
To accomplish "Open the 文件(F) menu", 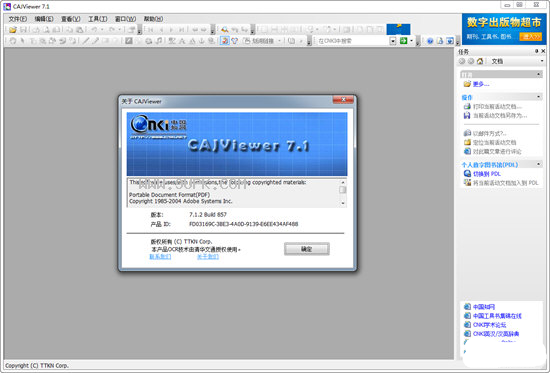I will (18, 19).
